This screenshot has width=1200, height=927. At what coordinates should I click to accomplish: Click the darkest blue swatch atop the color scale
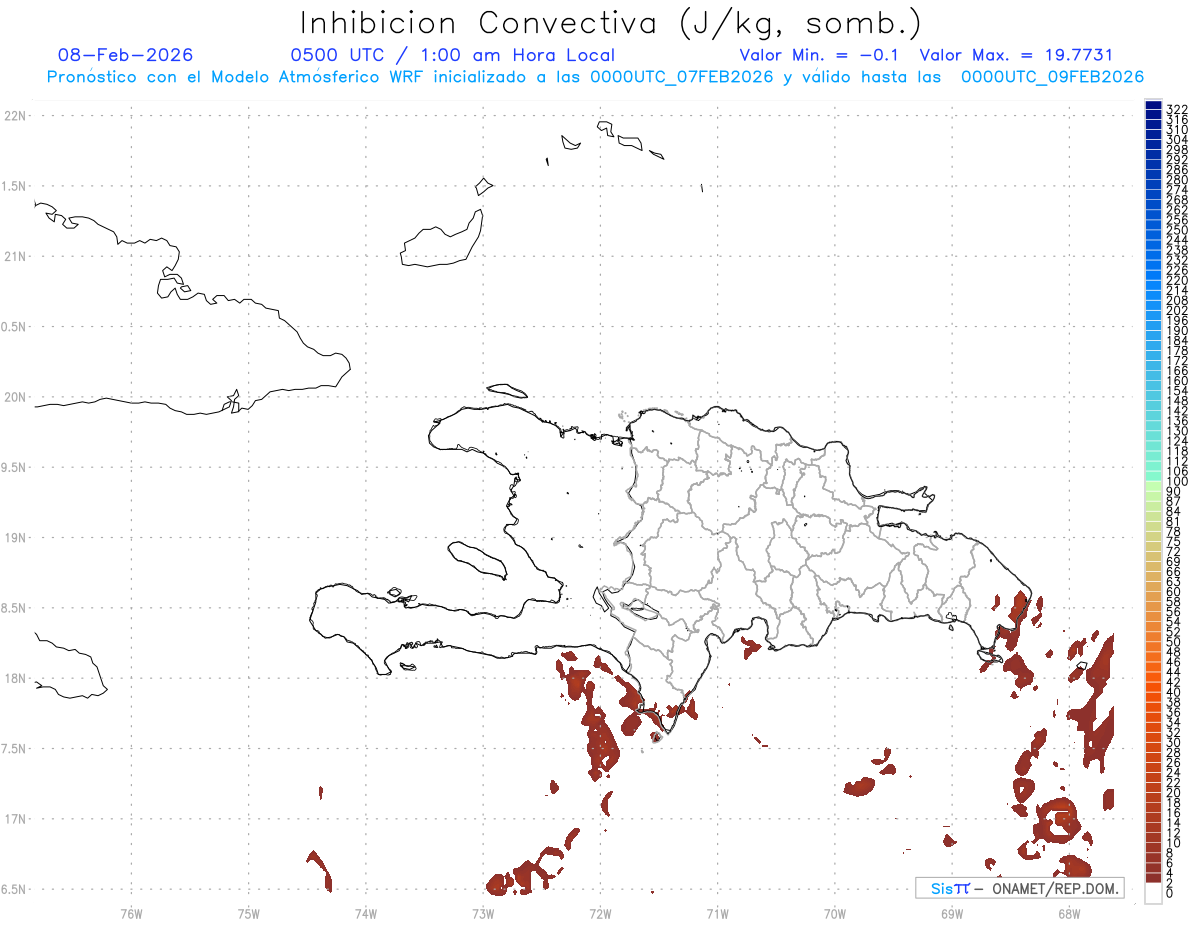pos(1153,106)
